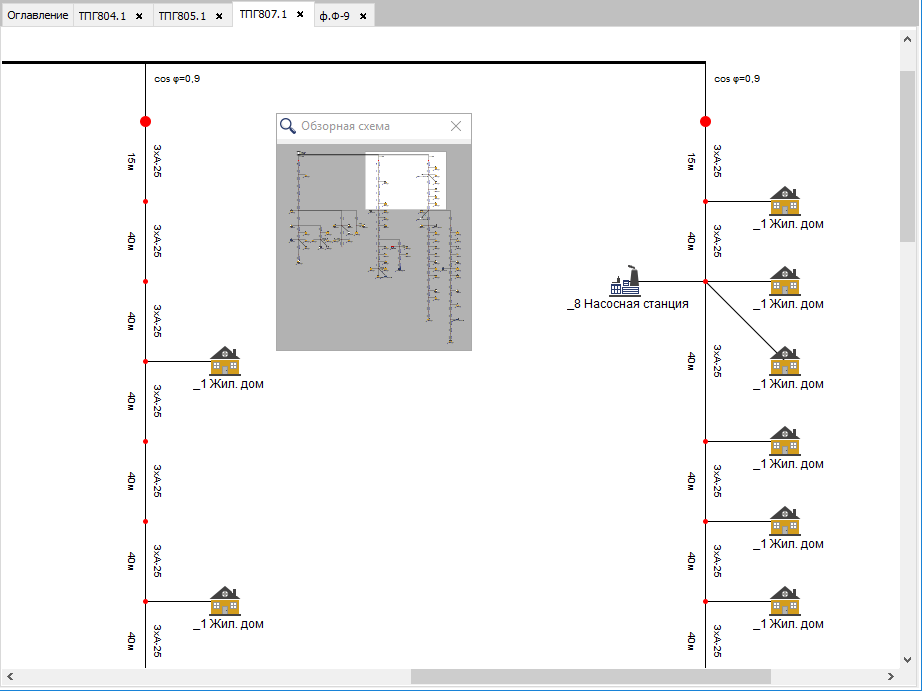Click the horizontal scrollbar right arrow
The width and height of the screenshot is (922, 691).
(891, 676)
